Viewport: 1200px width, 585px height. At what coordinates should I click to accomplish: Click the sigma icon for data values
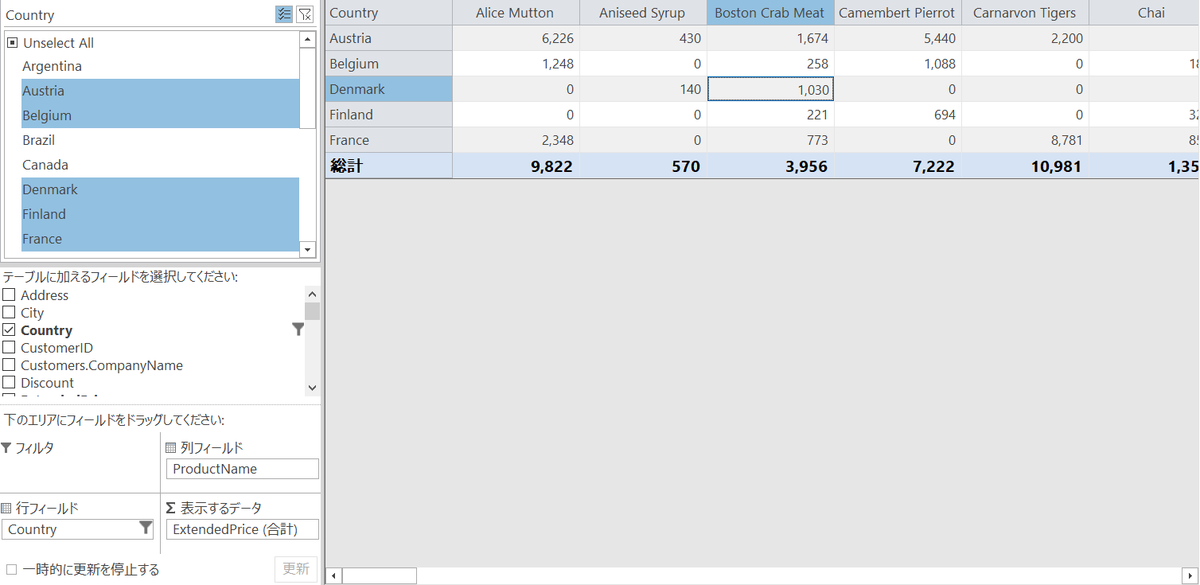(x=171, y=508)
